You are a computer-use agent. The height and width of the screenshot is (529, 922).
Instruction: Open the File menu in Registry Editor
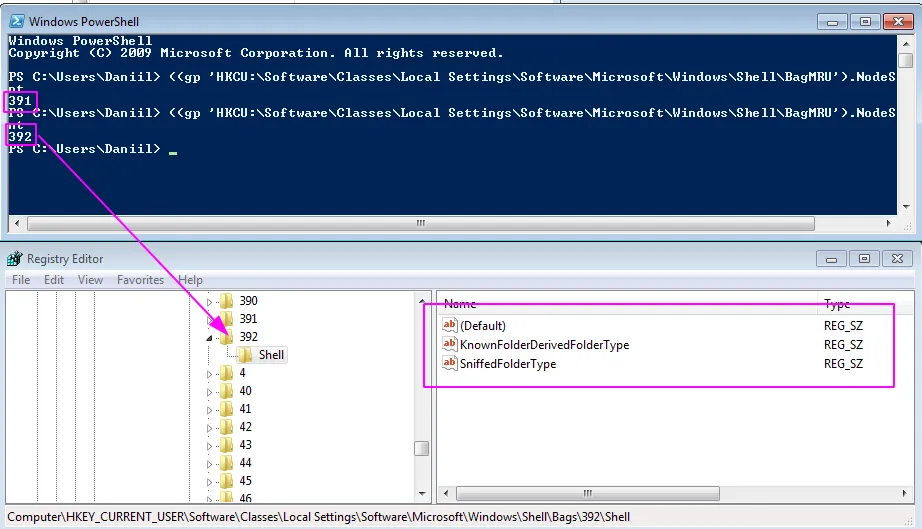point(21,280)
